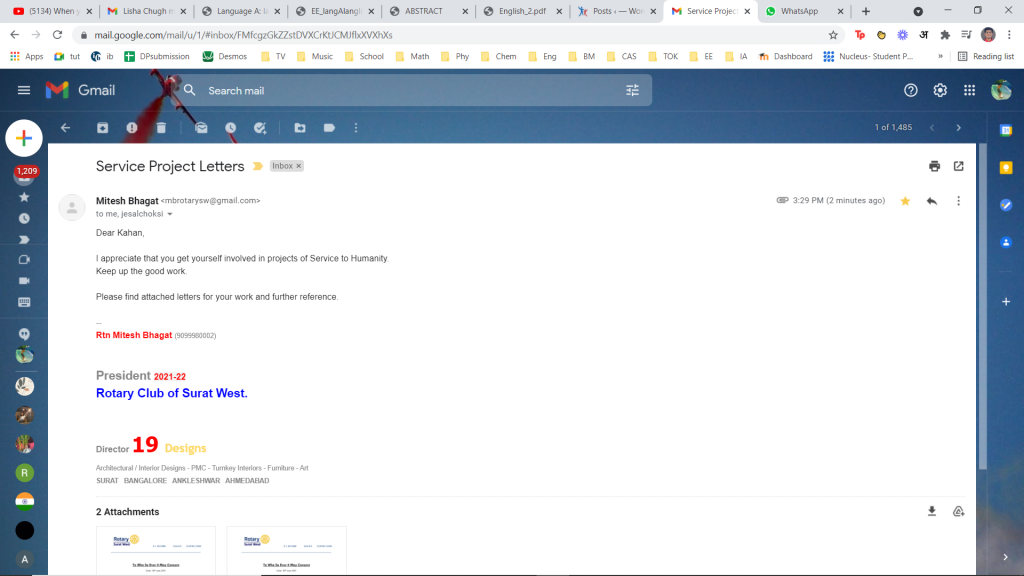Open DPsubmission bookmark
Image resolution: width=1024 pixels, height=576 pixels.
157,57
